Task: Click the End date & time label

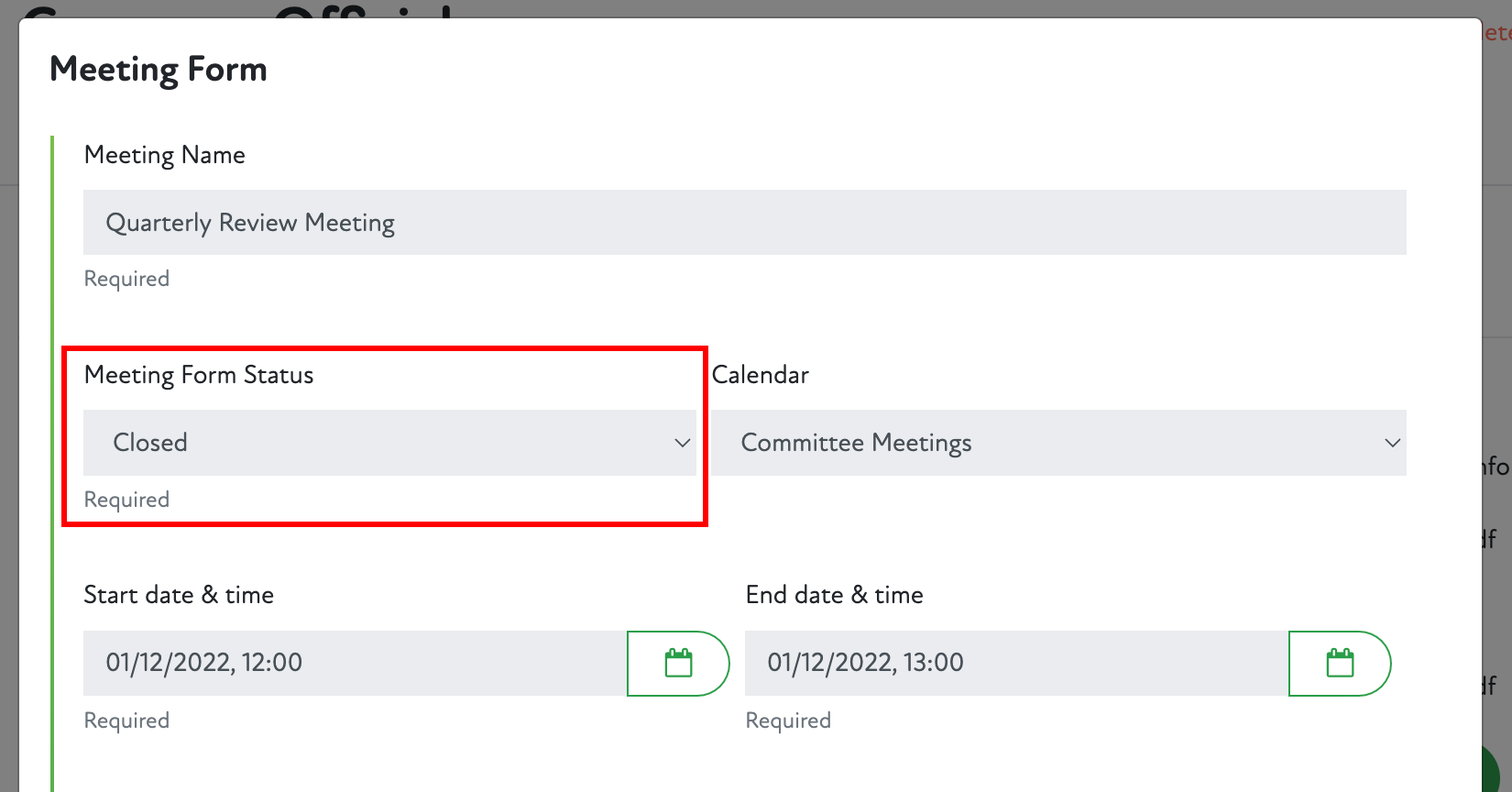Action: [834, 595]
